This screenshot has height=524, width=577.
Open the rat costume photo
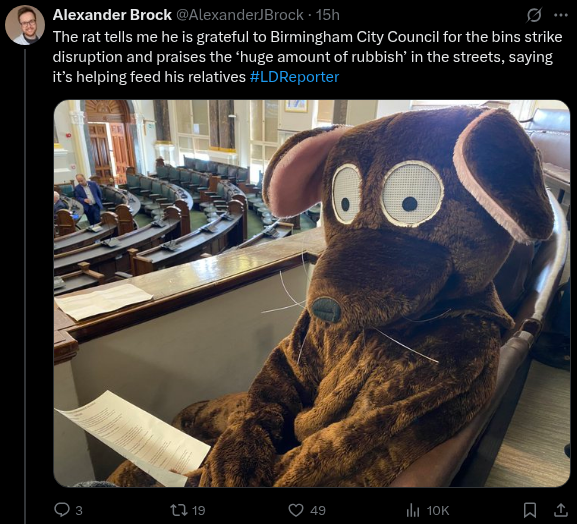tap(312, 293)
